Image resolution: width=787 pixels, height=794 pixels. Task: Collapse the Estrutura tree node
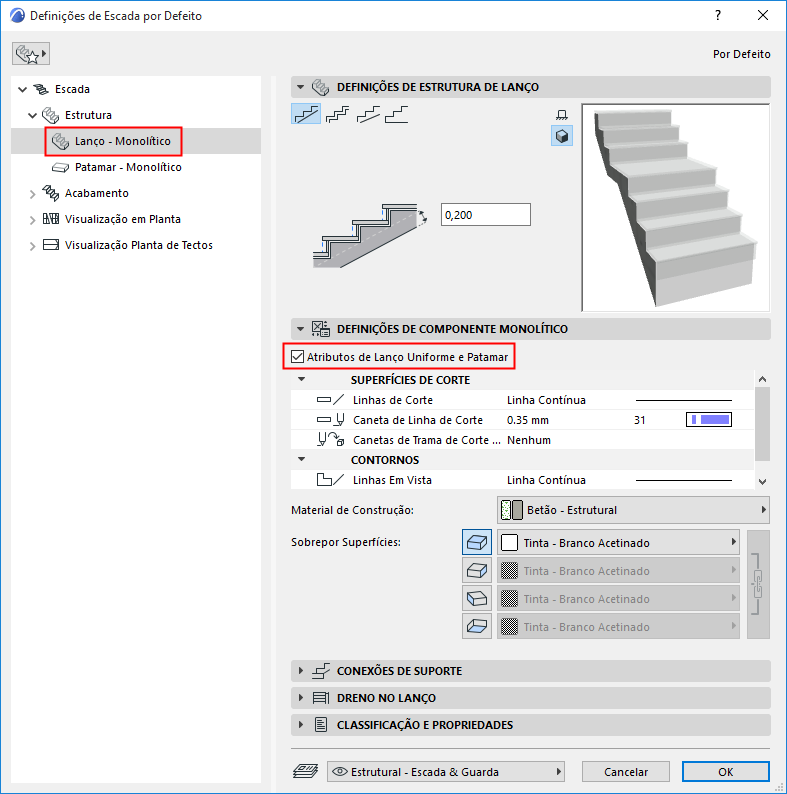tap(32, 115)
